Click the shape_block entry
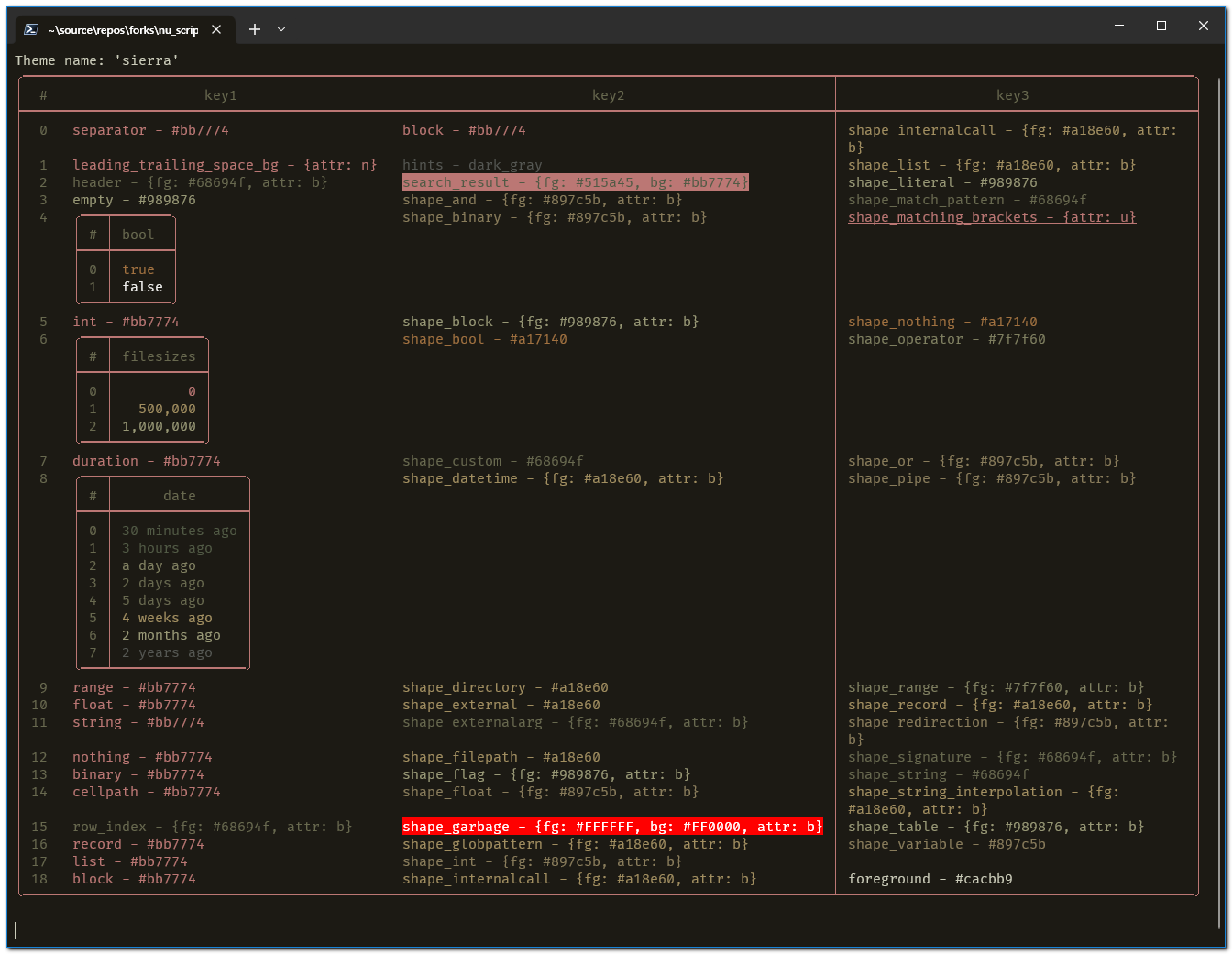 (x=551, y=322)
